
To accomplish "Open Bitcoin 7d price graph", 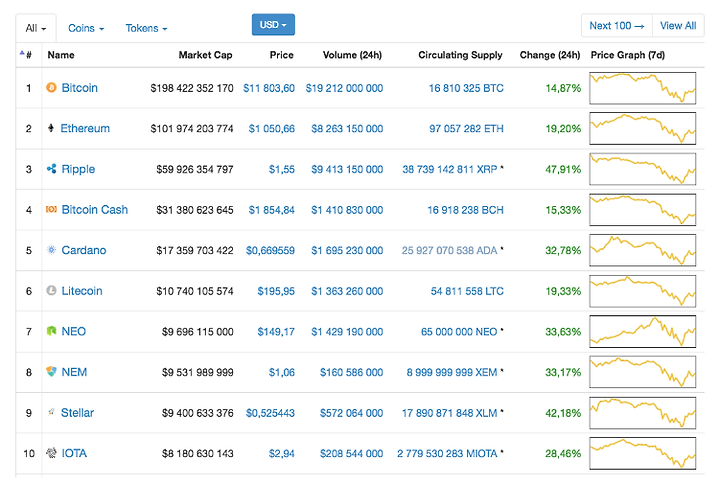I will point(643,88).
